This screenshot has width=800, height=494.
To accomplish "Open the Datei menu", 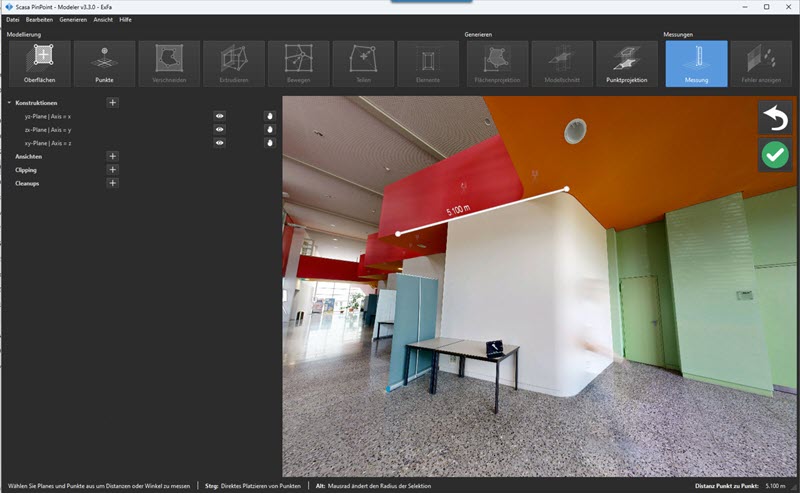I will point(13,19).
